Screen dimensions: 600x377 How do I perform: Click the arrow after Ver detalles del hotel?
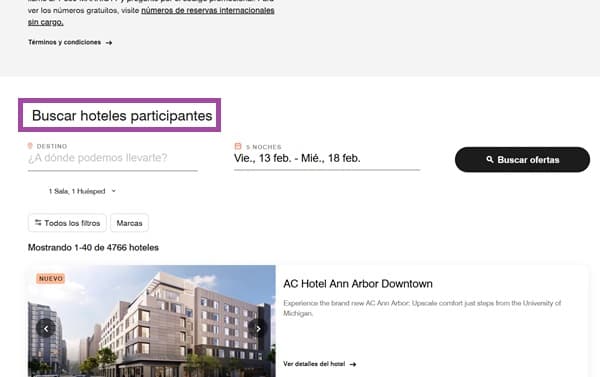(353, 364)
